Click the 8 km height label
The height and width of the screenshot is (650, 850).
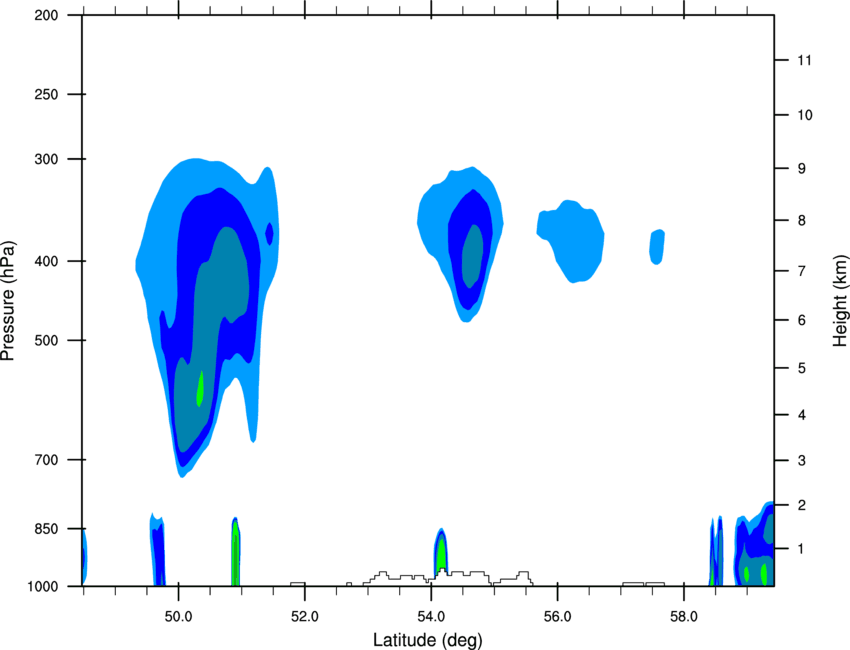click(x=802, y=221)
